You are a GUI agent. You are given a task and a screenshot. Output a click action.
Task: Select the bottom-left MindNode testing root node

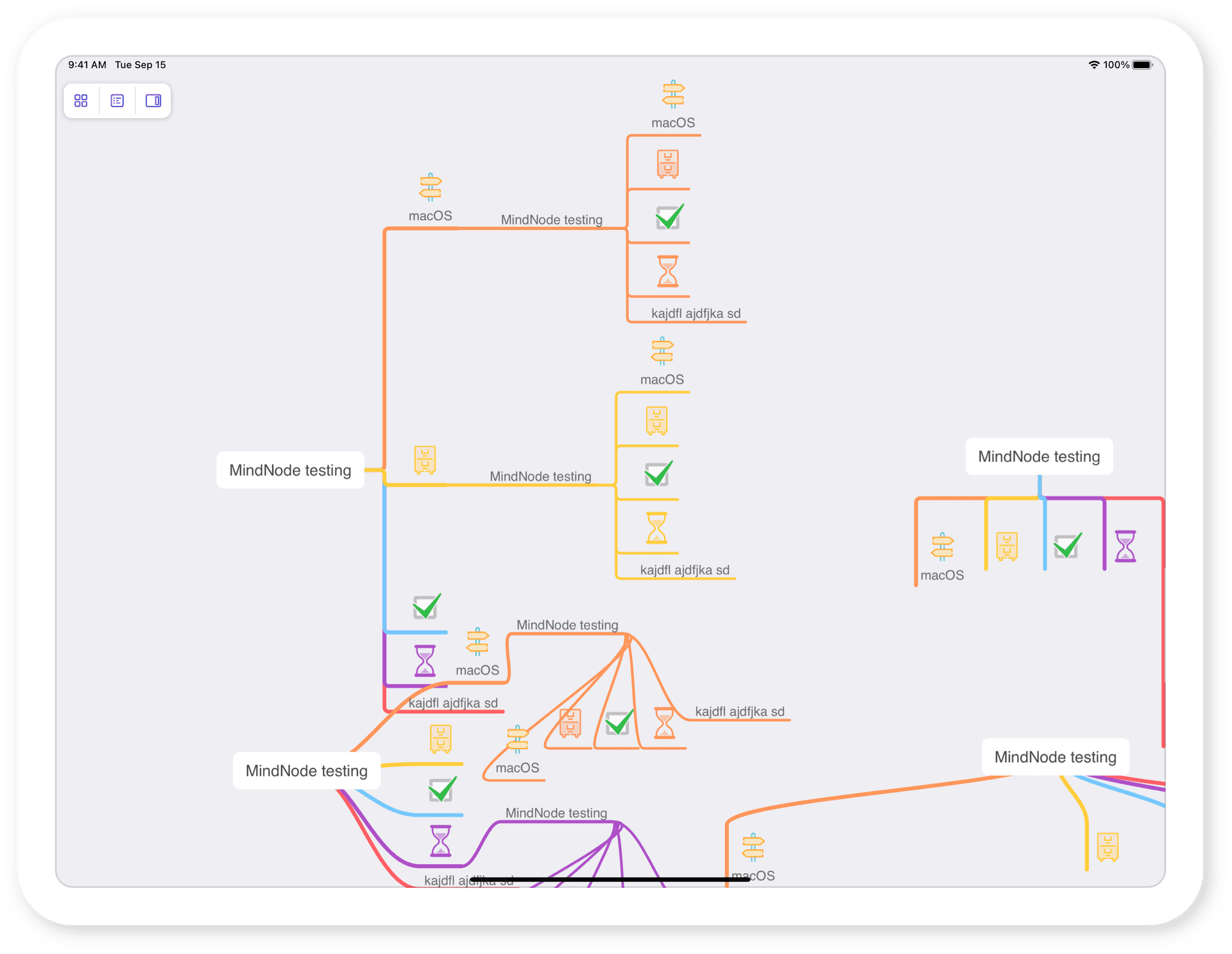pyautogui.click(x=306, y=771)
